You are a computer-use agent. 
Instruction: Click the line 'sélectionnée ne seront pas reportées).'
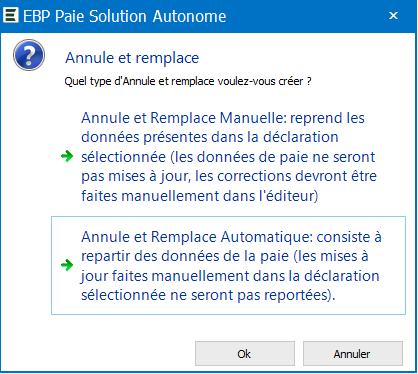tap(208, 295)
